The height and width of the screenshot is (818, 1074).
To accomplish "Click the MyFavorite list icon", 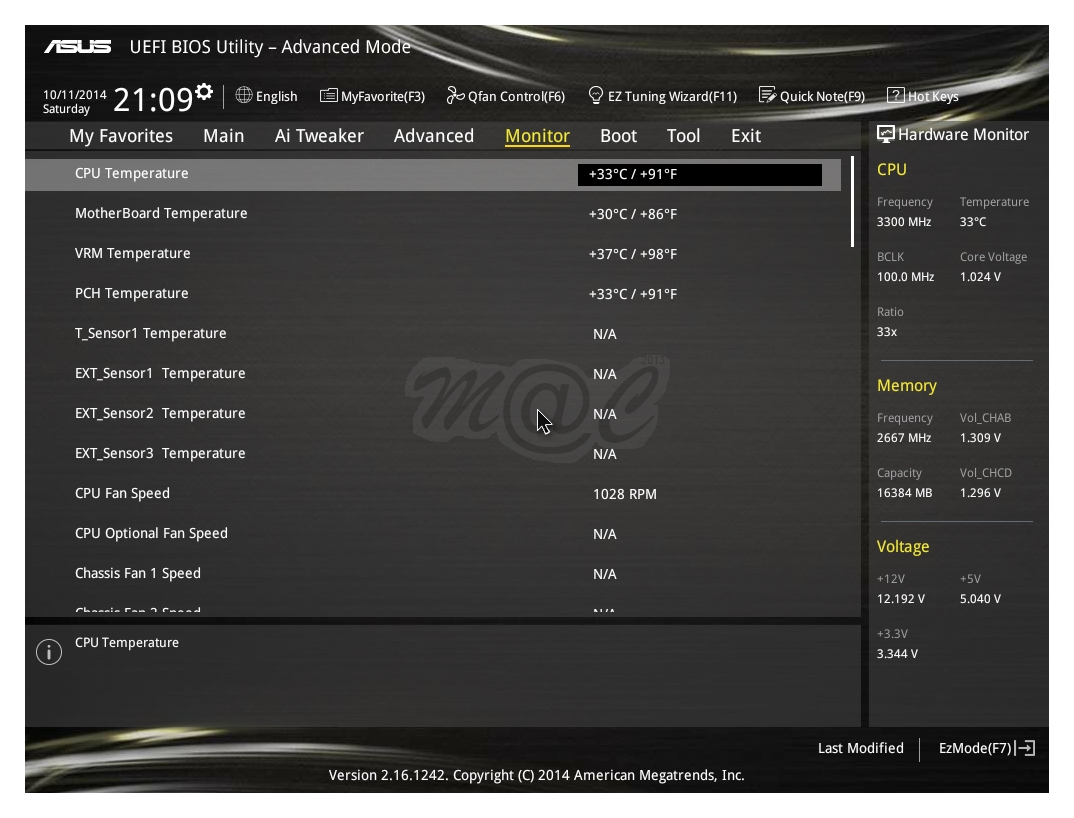I will (x=329, y=95).
